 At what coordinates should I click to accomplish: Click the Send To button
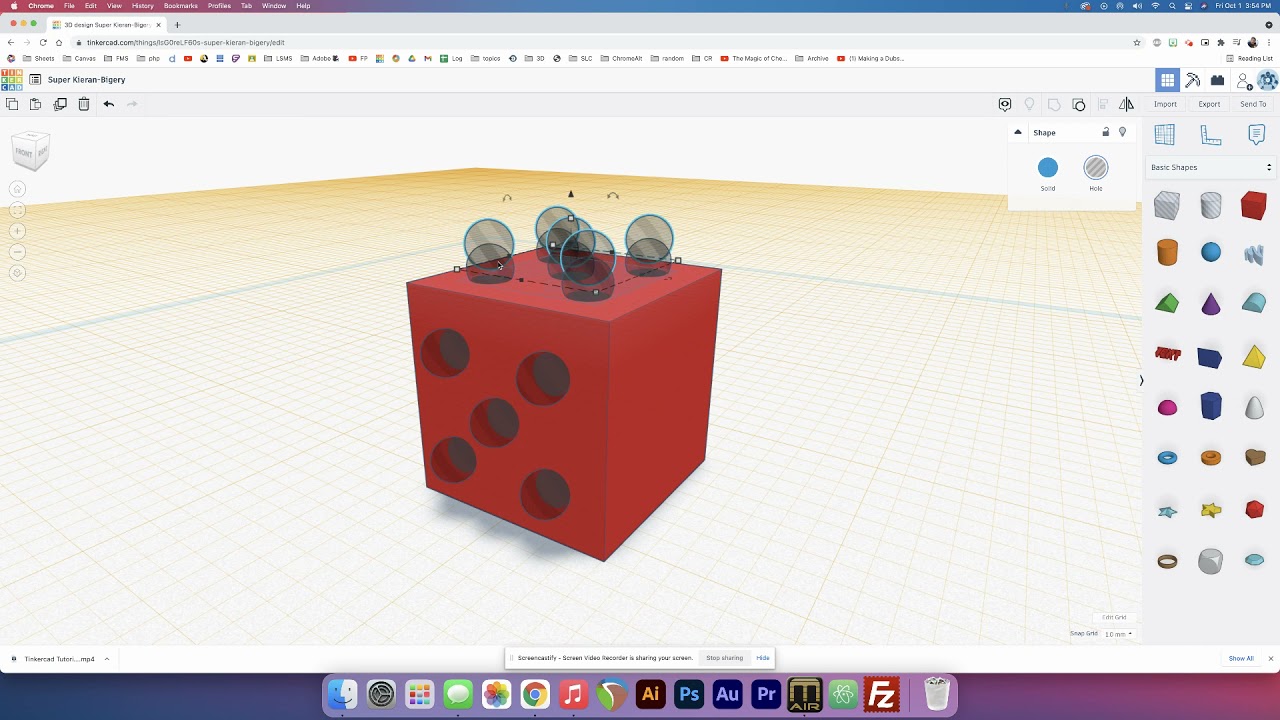pyautogui.click(x=1253, y=104)
